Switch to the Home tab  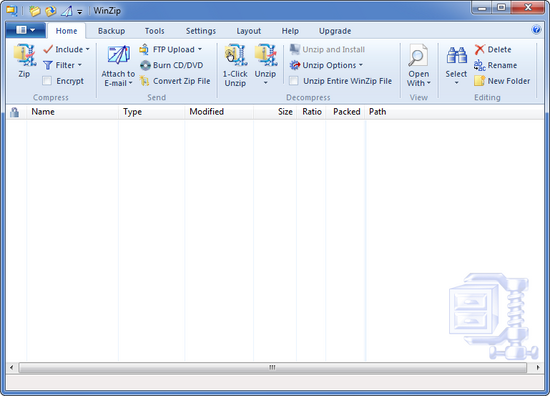tap(66, 31)
